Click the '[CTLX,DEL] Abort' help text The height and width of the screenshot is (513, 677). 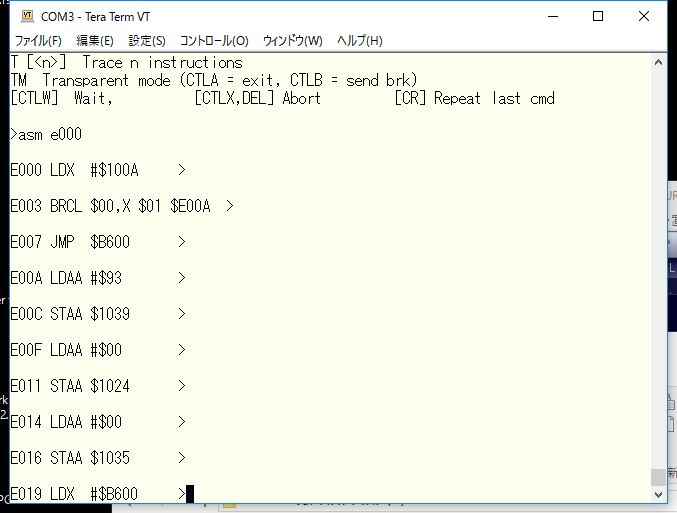[257, 98]
